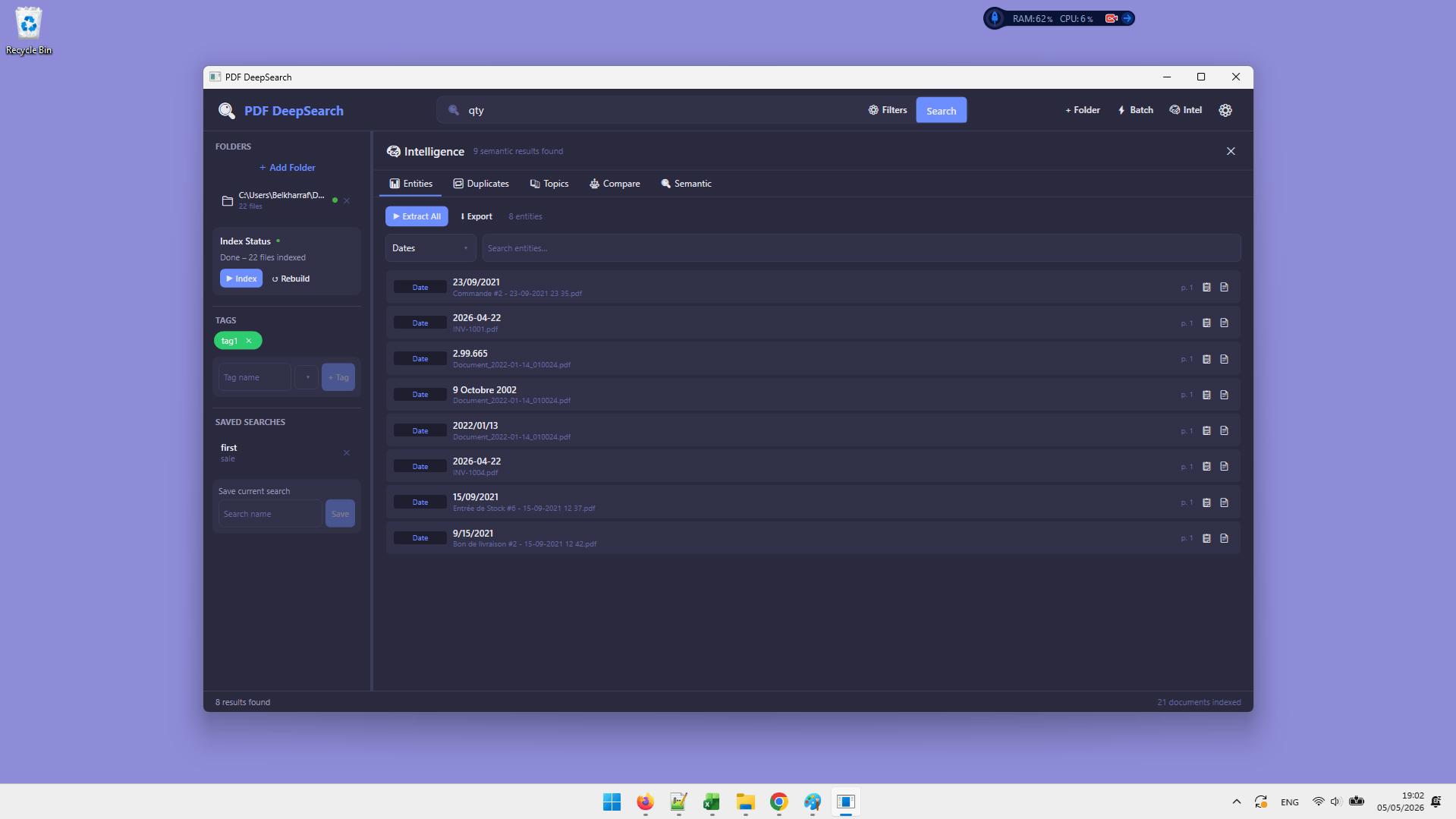Open document icon for entity 15/09/2021
The height and width of the screenshot is (819, 1456).
tap(1224, 502)
